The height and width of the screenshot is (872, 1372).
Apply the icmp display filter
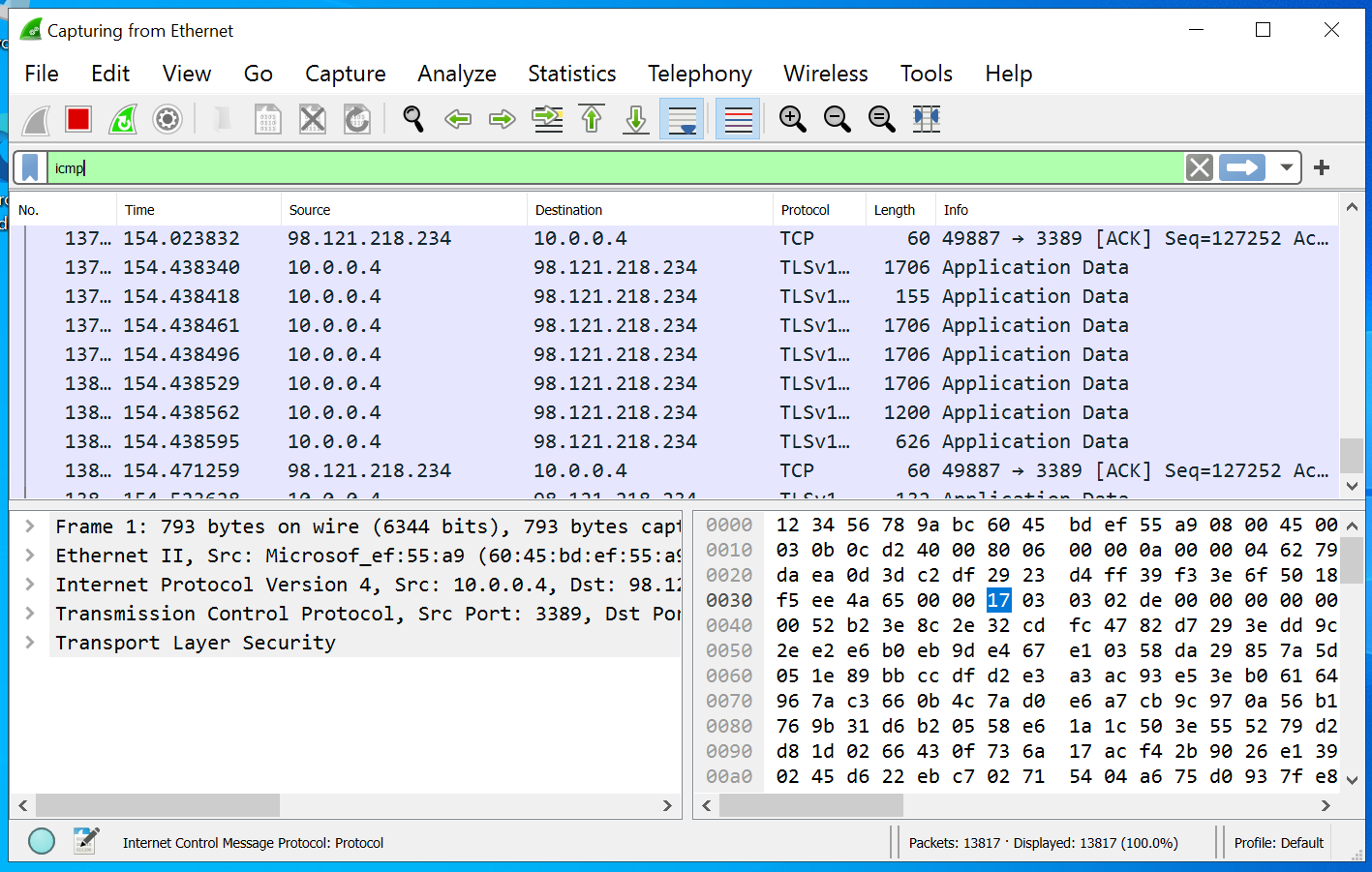tap(1242, 166)
